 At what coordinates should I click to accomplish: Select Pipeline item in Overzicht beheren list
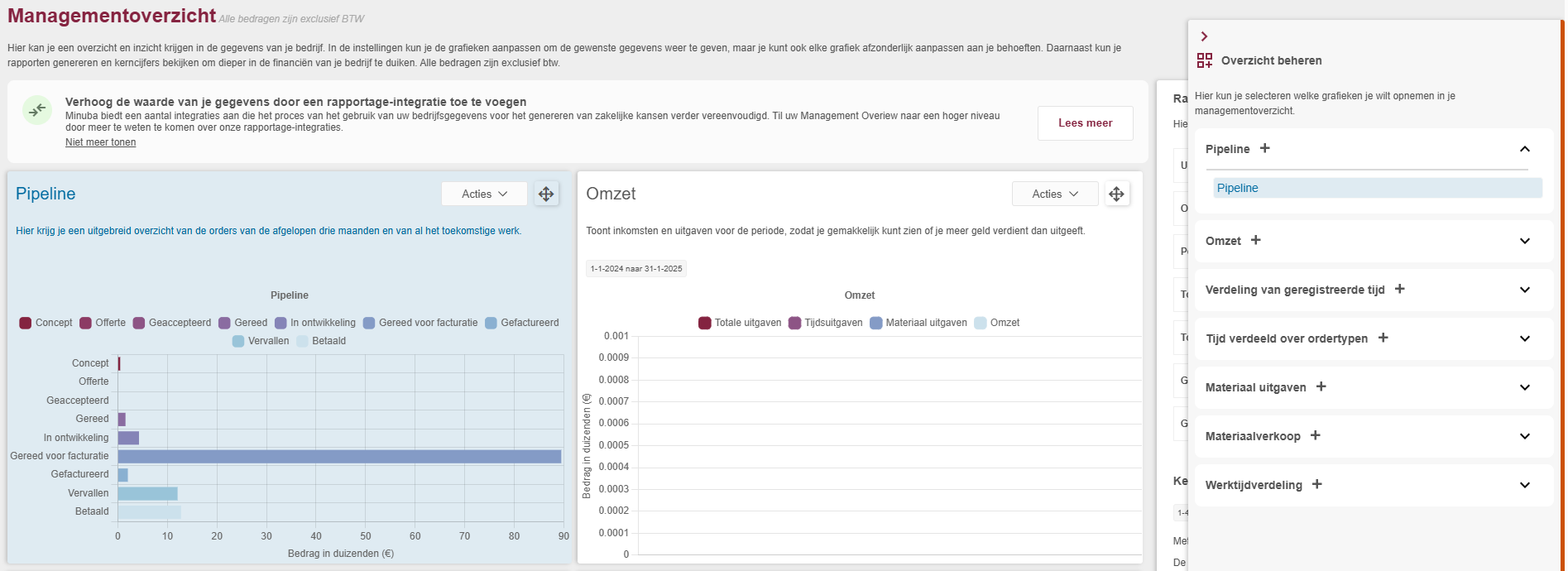tap(1237, 188)
